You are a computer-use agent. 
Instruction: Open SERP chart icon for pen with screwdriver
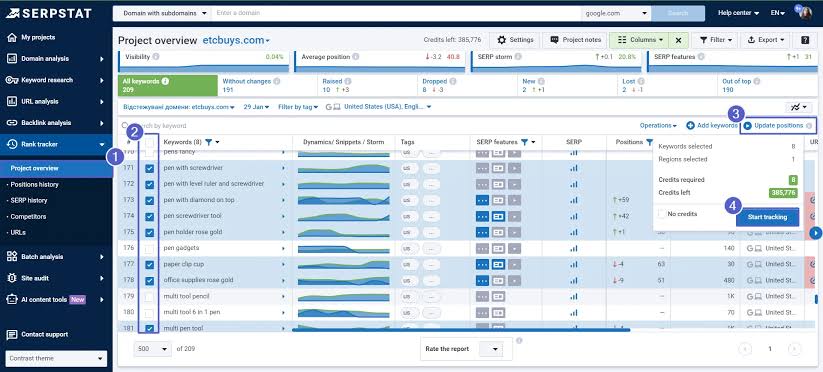click(x=573, y=168)
